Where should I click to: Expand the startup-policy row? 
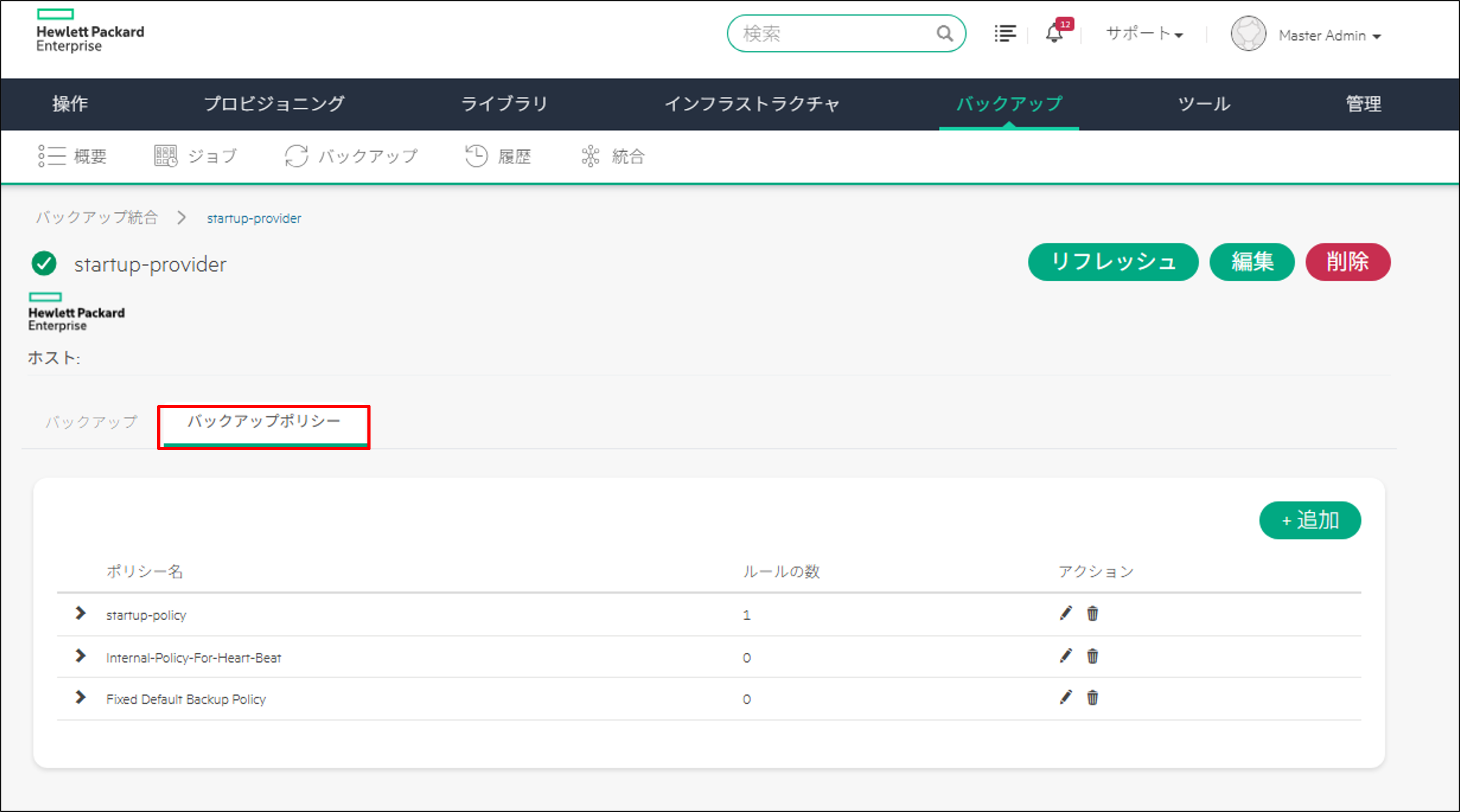[80, 614]
